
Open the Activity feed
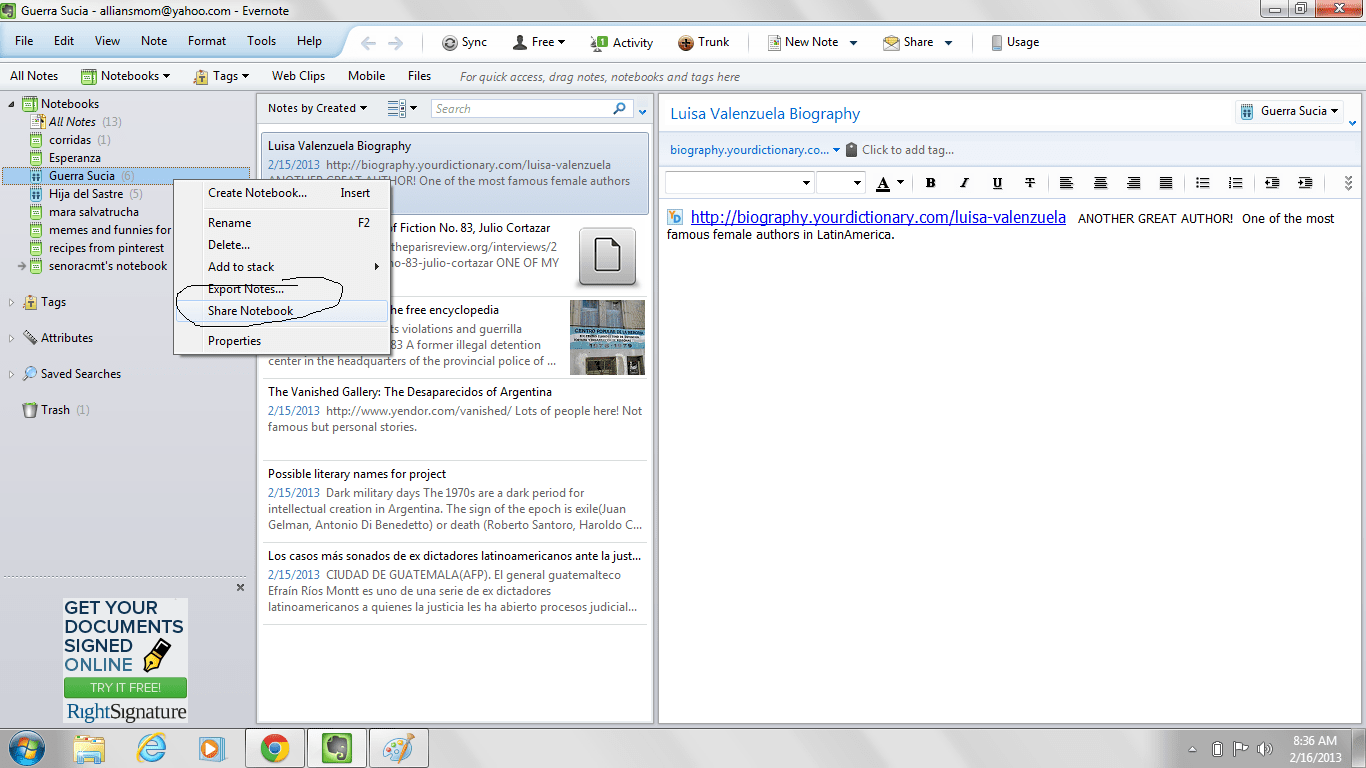click(x=622, y=42)
